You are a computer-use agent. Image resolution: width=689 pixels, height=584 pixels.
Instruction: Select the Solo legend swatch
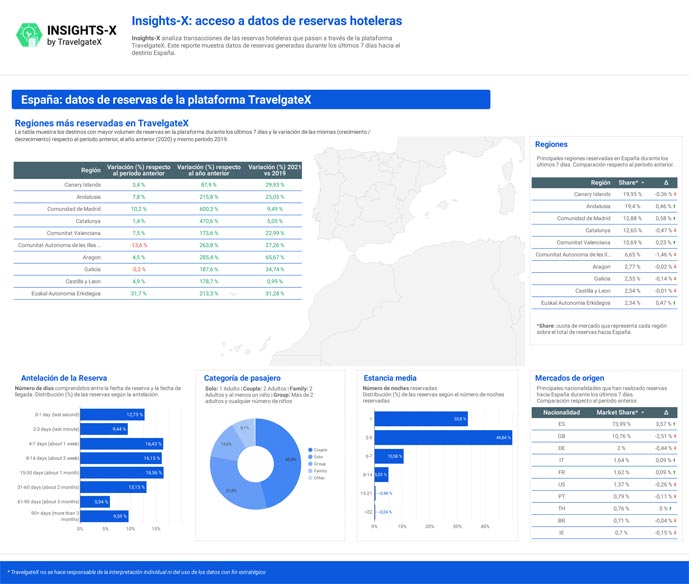[x=310, y=457]
